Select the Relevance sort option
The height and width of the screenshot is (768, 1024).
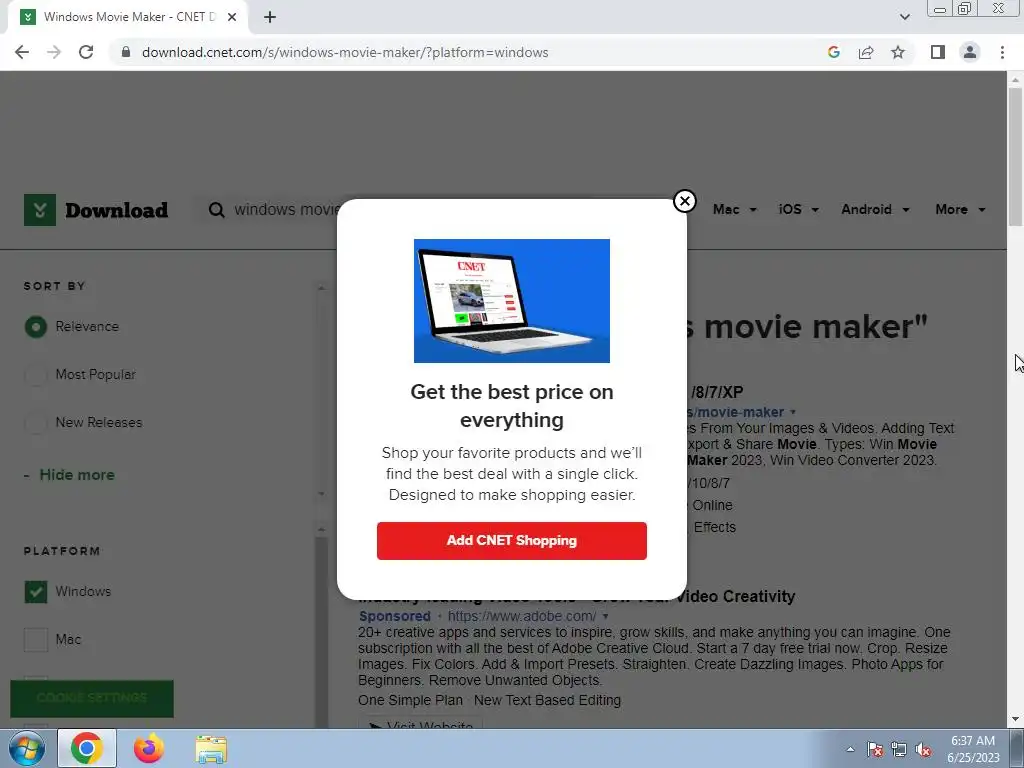point(36,327)
